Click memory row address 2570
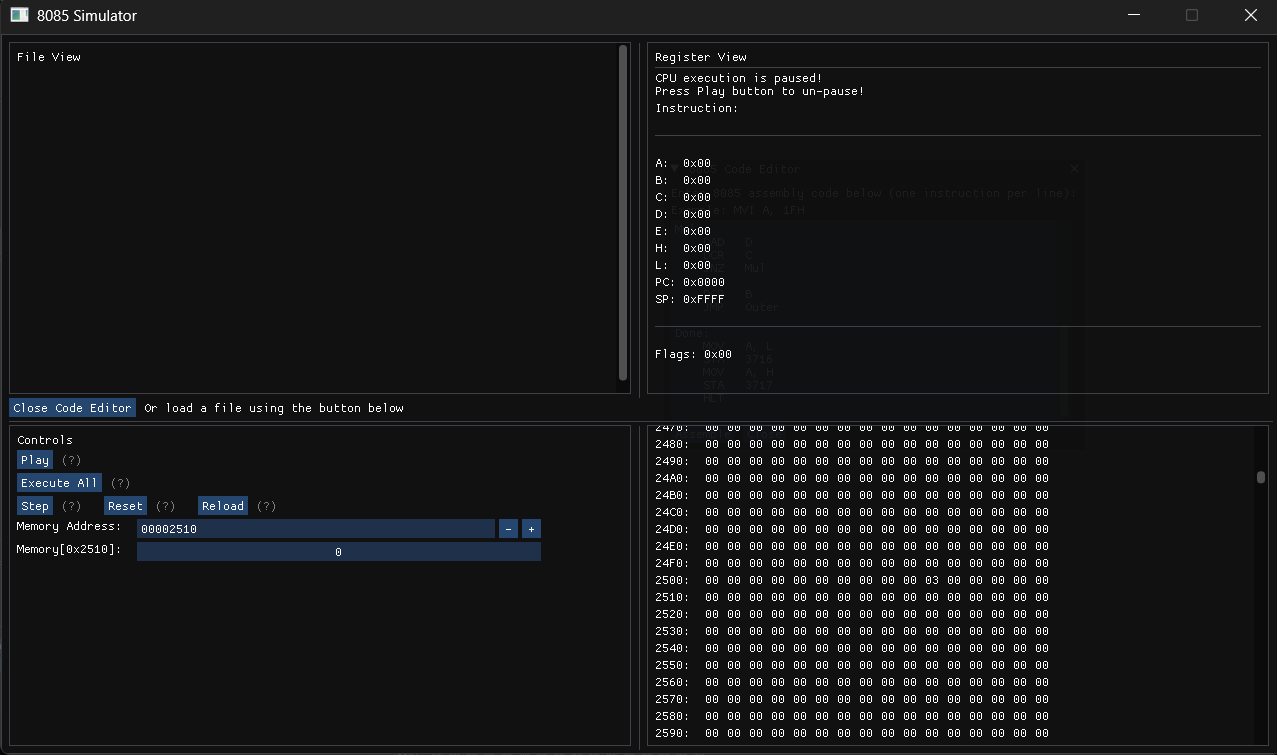1277x755 pixels. point(672,699)
